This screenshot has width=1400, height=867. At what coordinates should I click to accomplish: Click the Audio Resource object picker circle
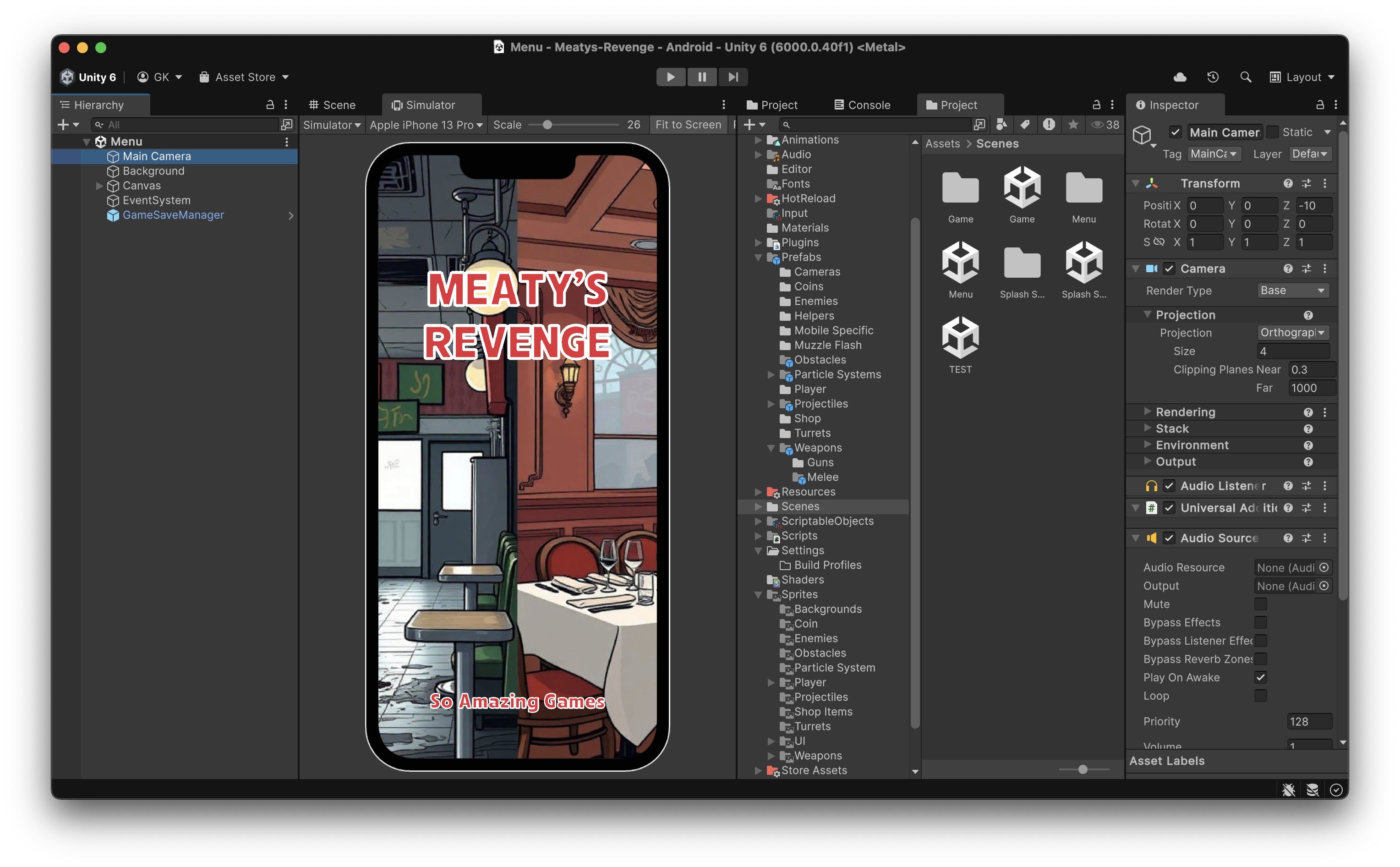click(1324, 567)
